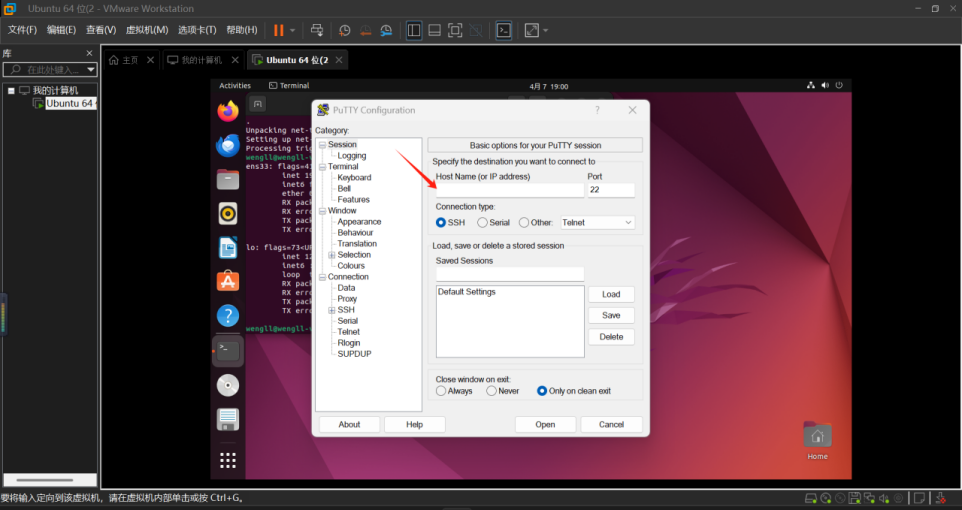Viewport: 962px width, 510px height.
Task: Pause the virtual machine from the toolbar
Action: click(x=279, y=30)
